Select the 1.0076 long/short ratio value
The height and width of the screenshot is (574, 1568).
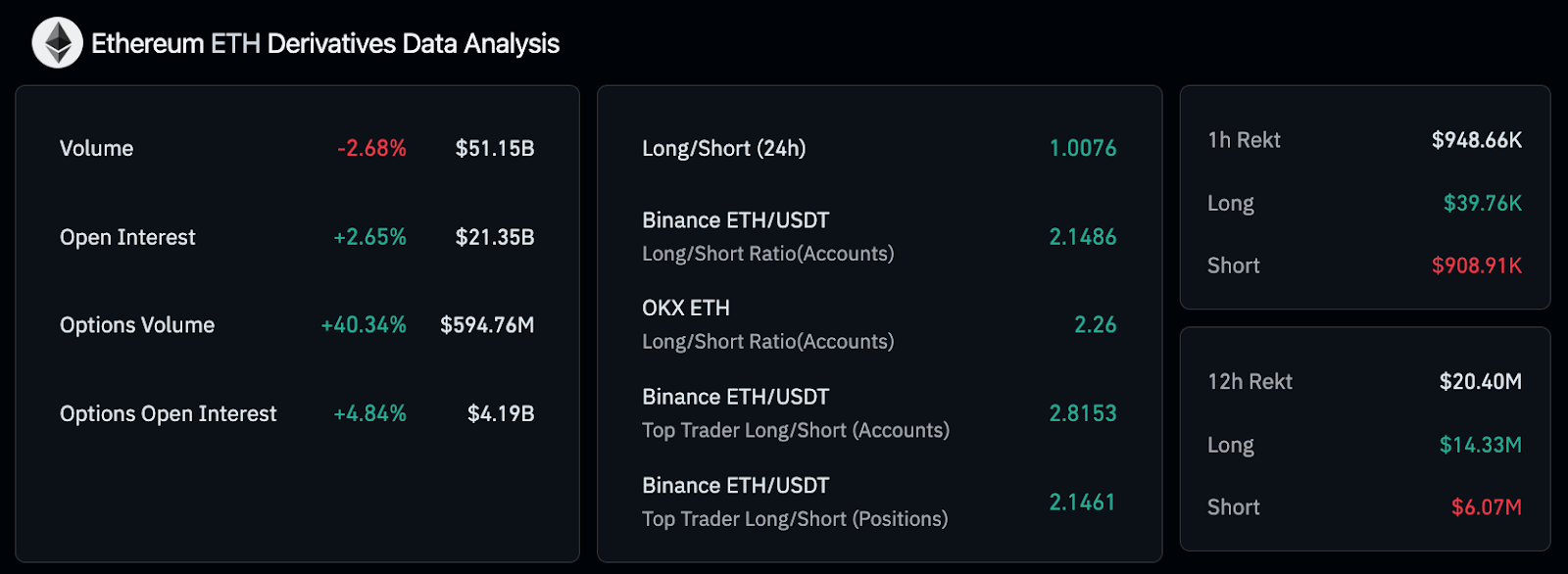click(1082, 149)
